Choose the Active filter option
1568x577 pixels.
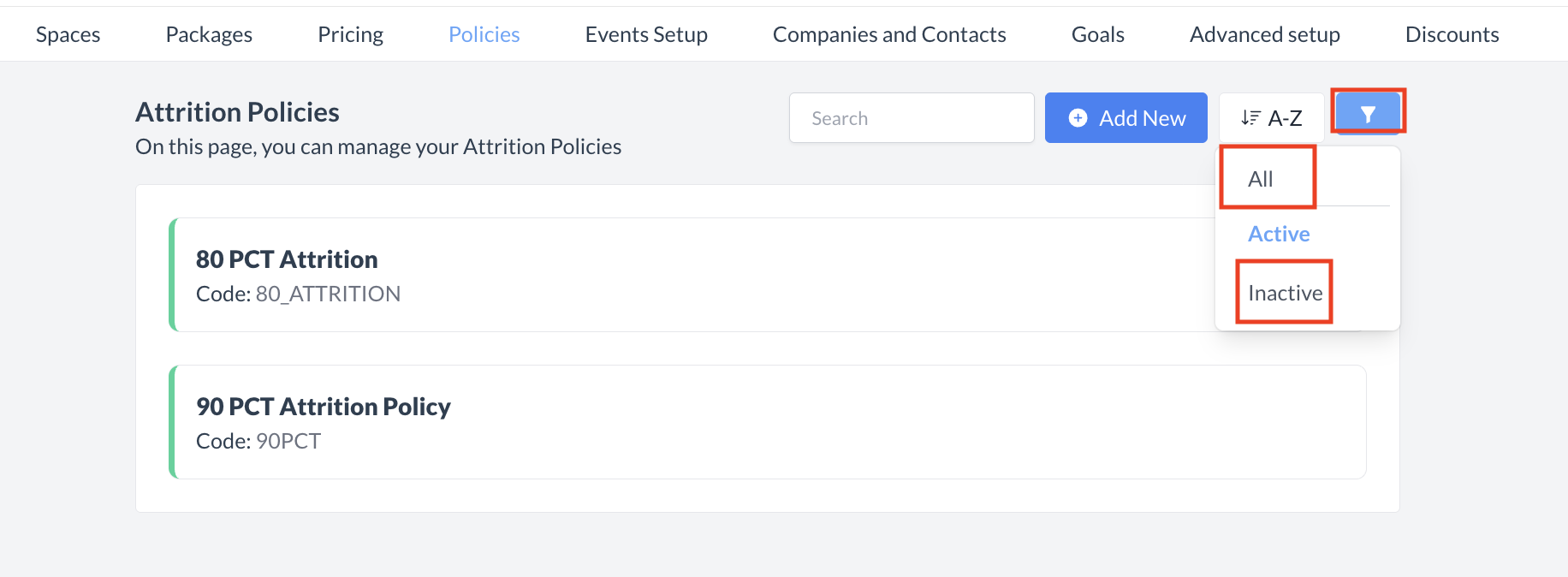1279,234
